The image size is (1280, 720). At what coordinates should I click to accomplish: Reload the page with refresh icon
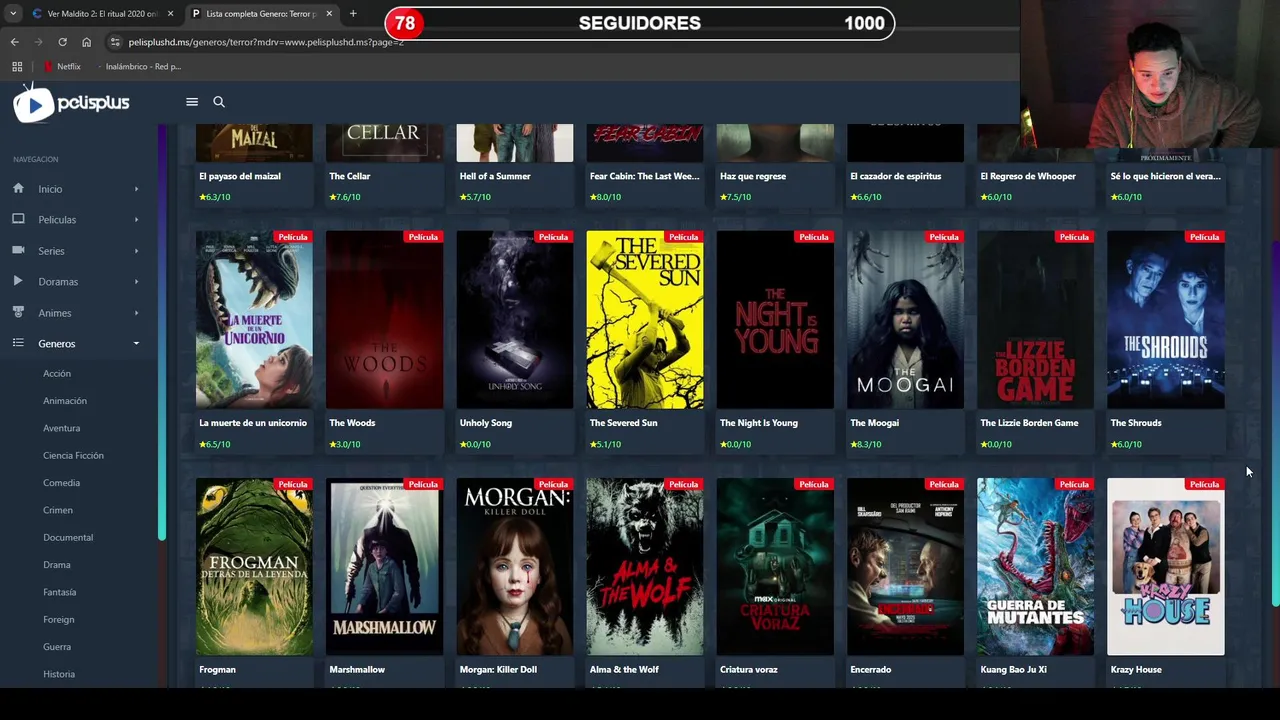62,42
